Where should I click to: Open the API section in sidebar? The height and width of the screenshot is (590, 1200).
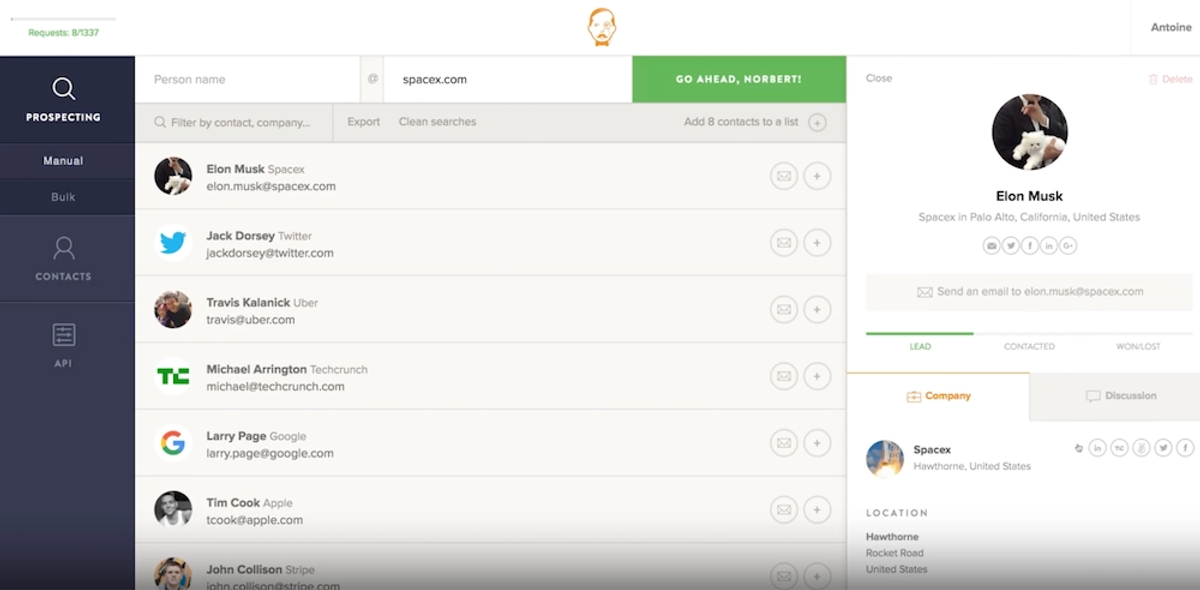tap(63, 345)
